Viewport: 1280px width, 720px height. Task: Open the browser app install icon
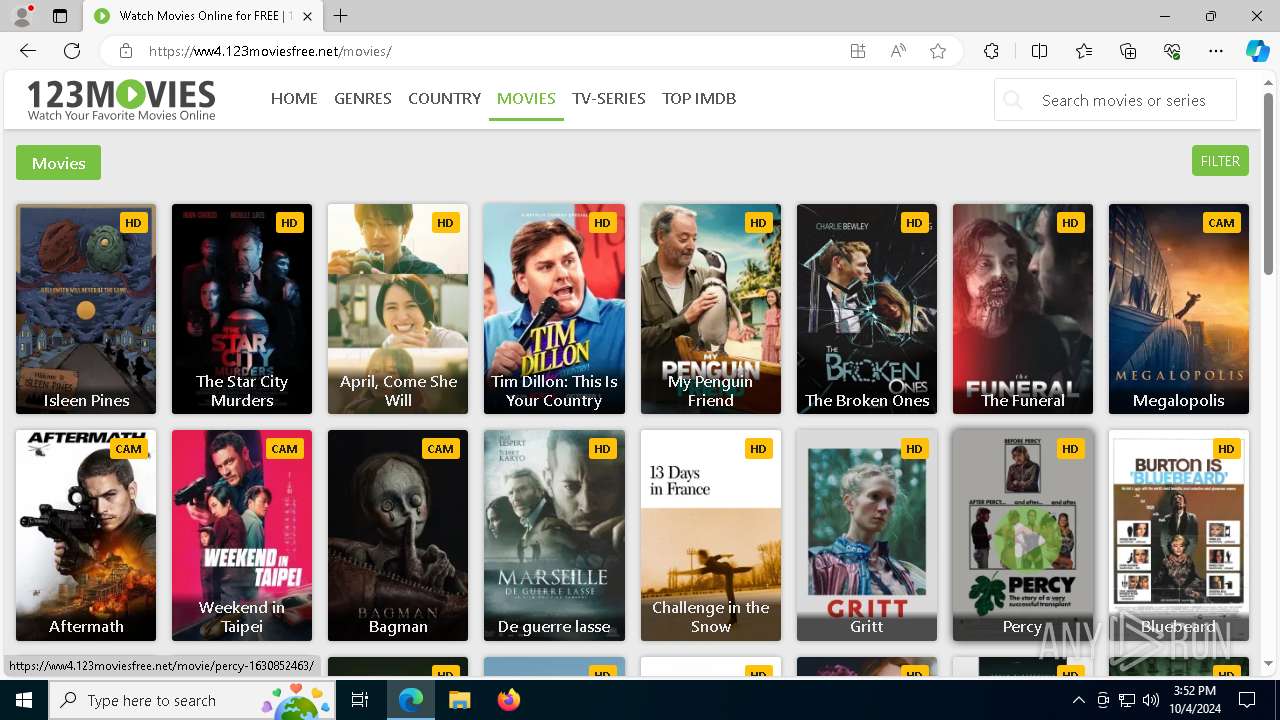pyautogui.click(x=858, y=51)
